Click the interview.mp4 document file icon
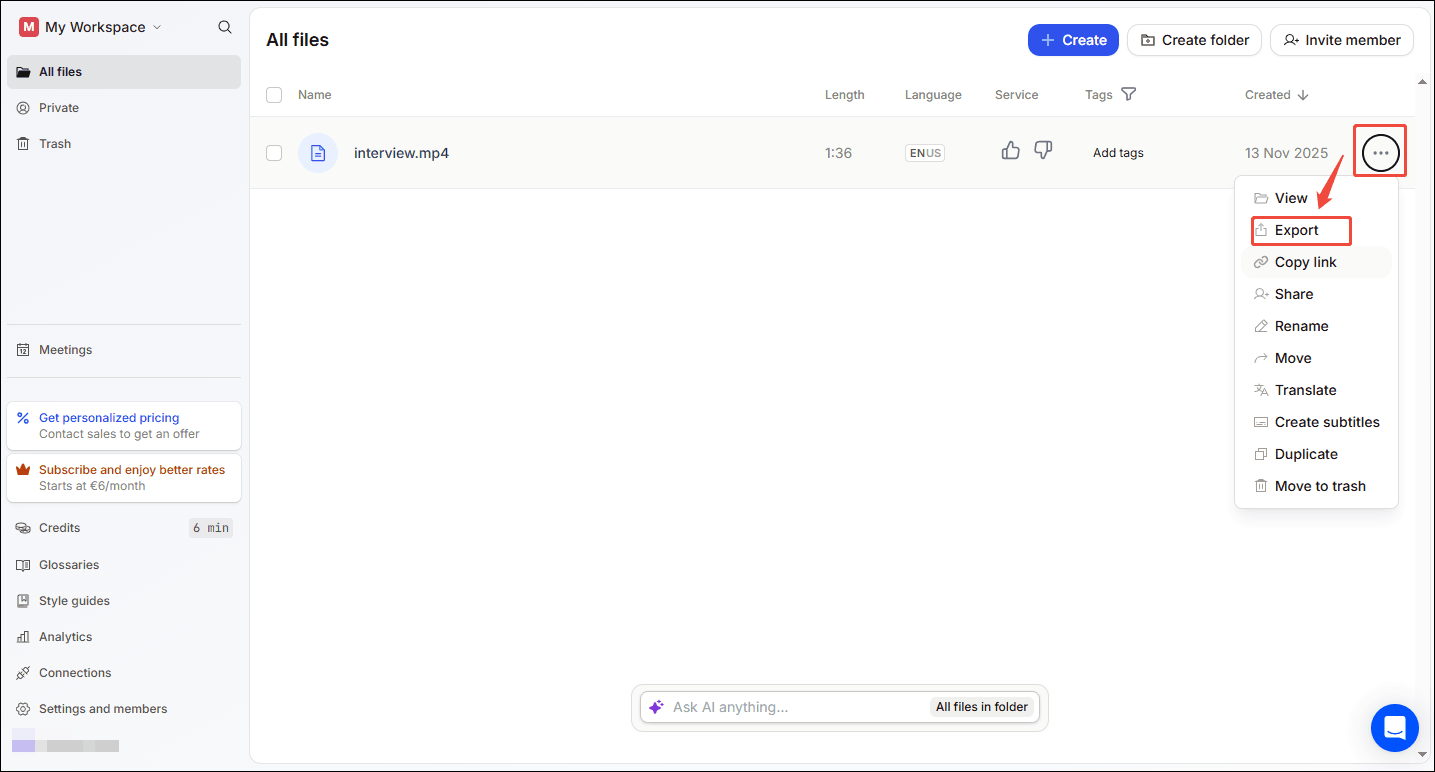Image resolution: width=1435 pixels, height=772 pixels. tap(317, 152)
